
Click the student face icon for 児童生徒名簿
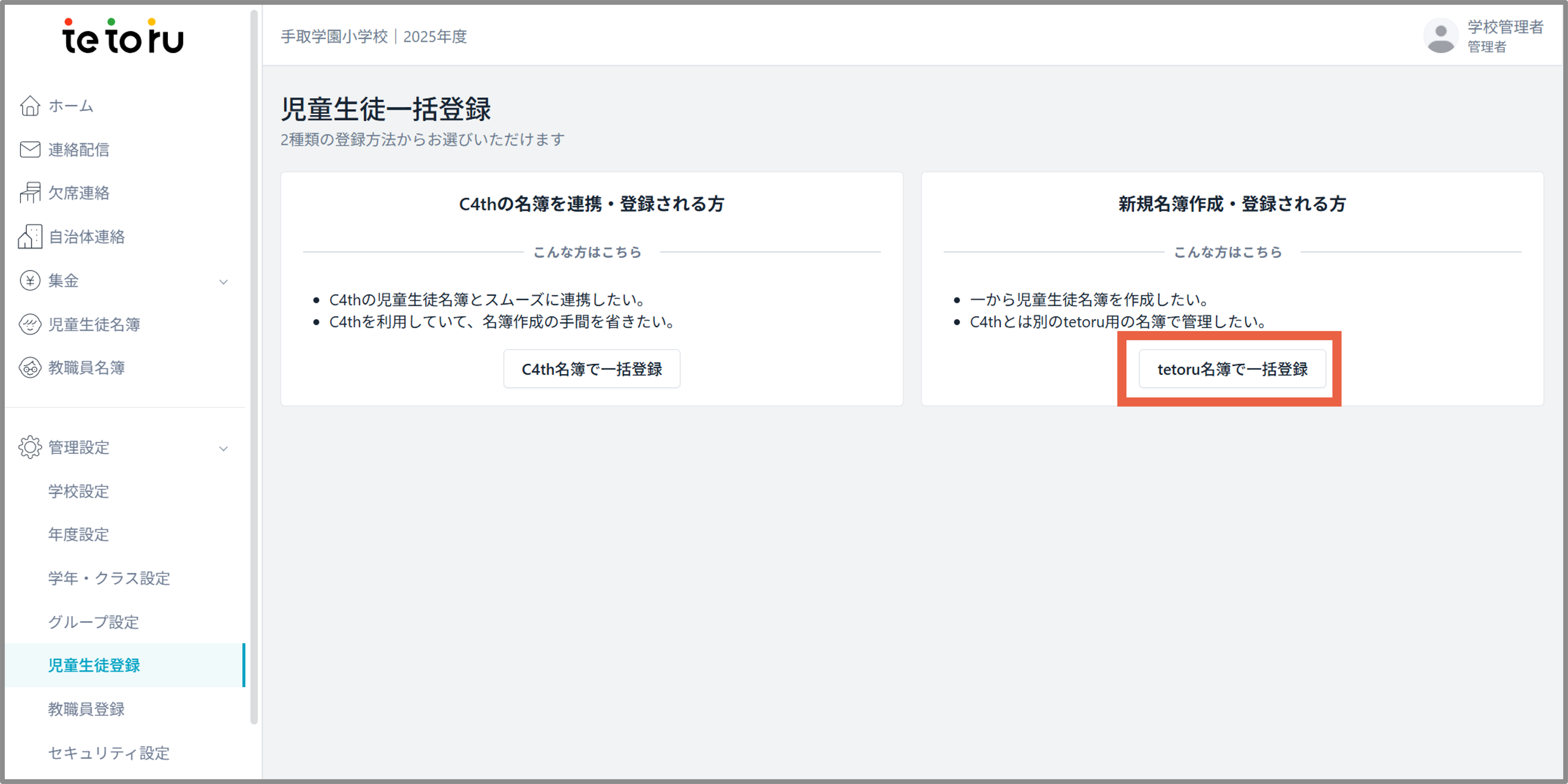[30, 324]
